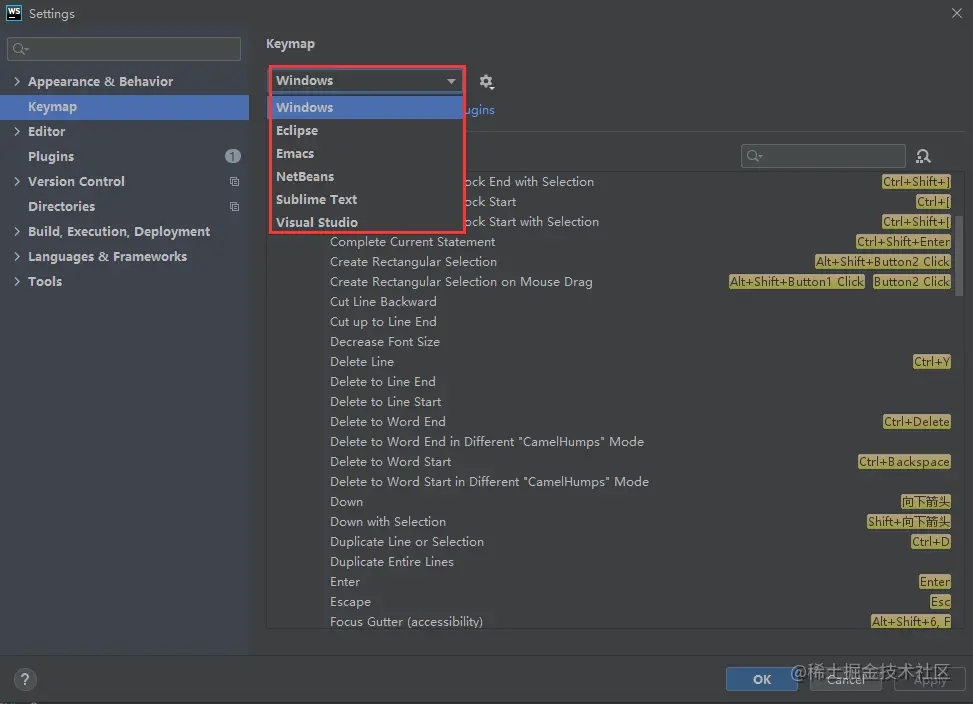Click the Ctrl+Y shortcut label

point(931,362)
